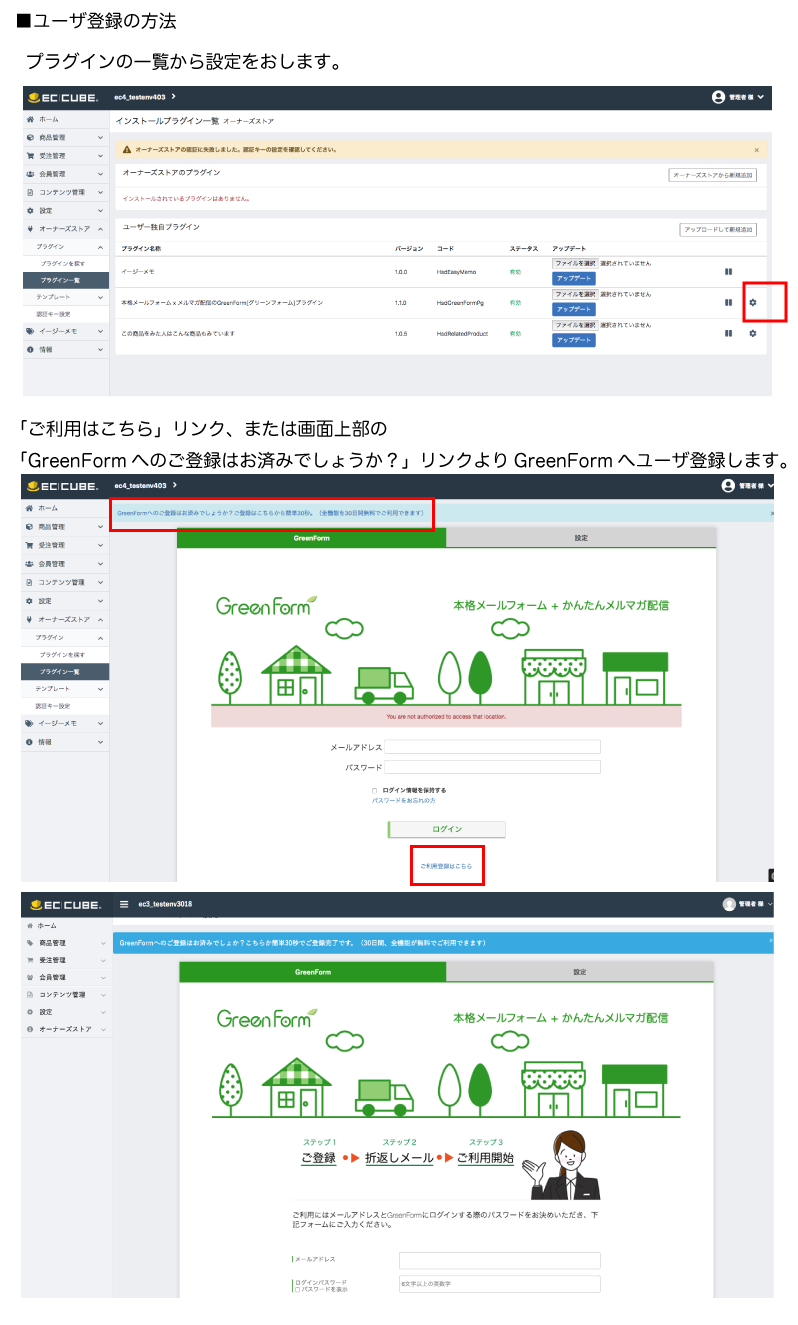This screenshot has height=1325, width=798.
Task: Click pause icon in the HsdRelatedProduct row
Action: 729,333
